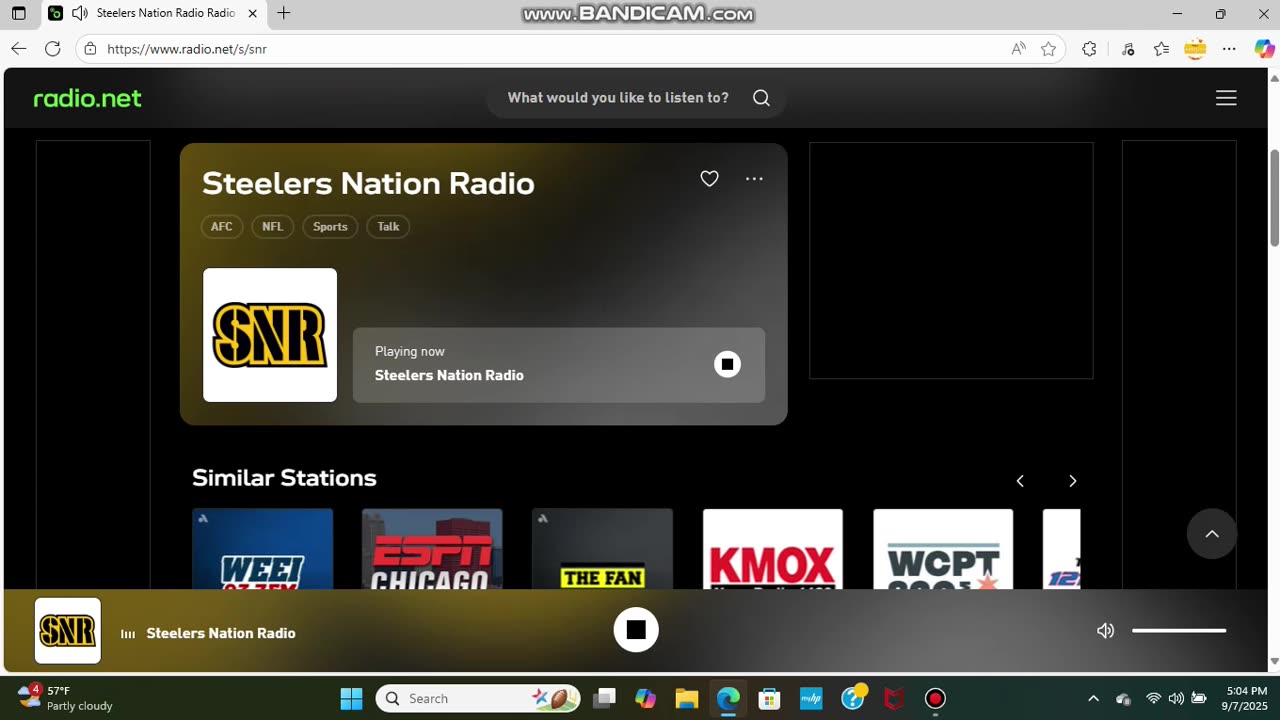Open the WEEI station card
The image size is (1280, 720).
pos(262,549)
